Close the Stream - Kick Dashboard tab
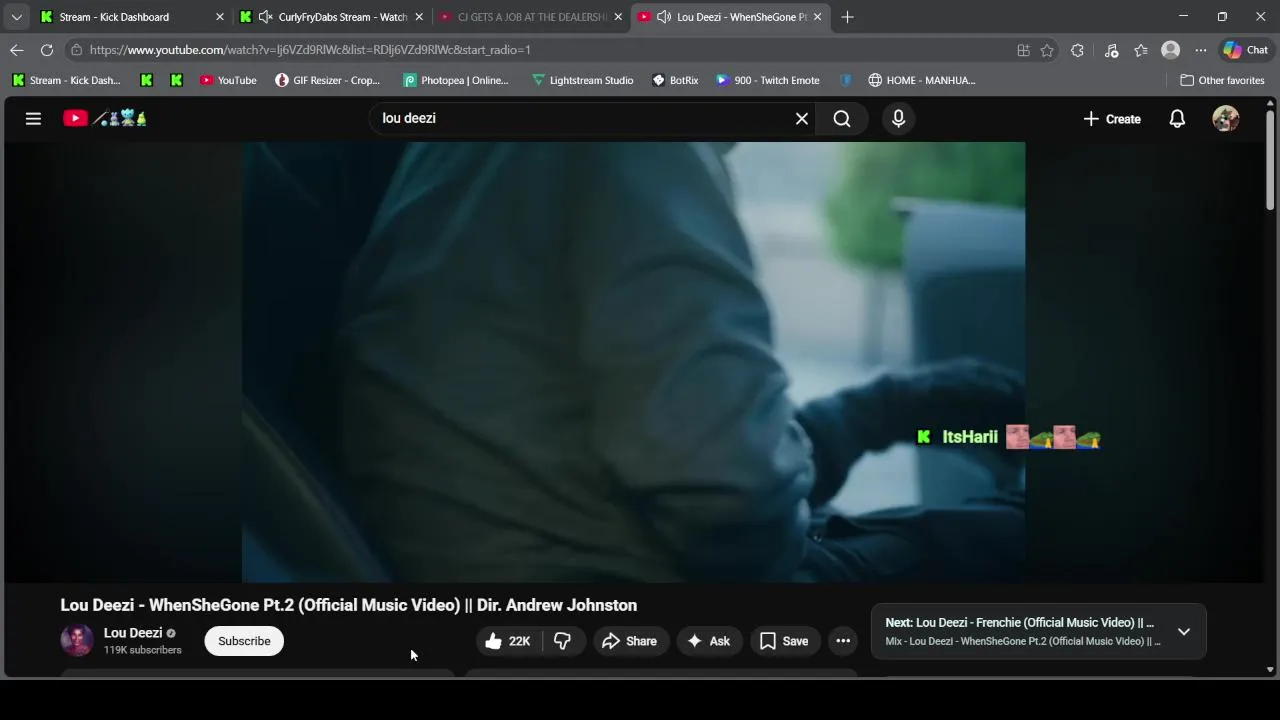Screen dimensions: 1280x720 [220, 17]
